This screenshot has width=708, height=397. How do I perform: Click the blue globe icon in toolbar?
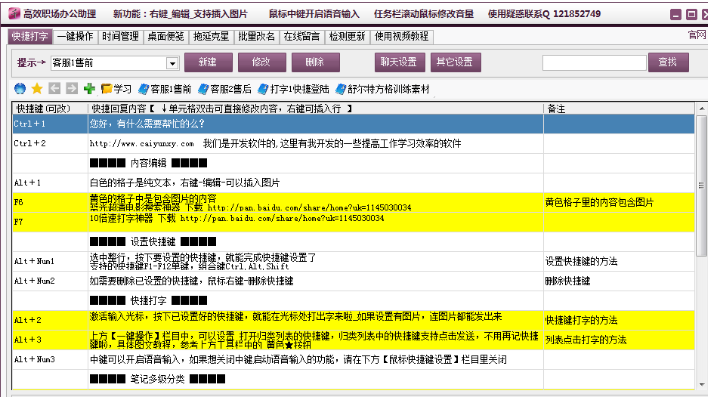(x=20, y=89)
